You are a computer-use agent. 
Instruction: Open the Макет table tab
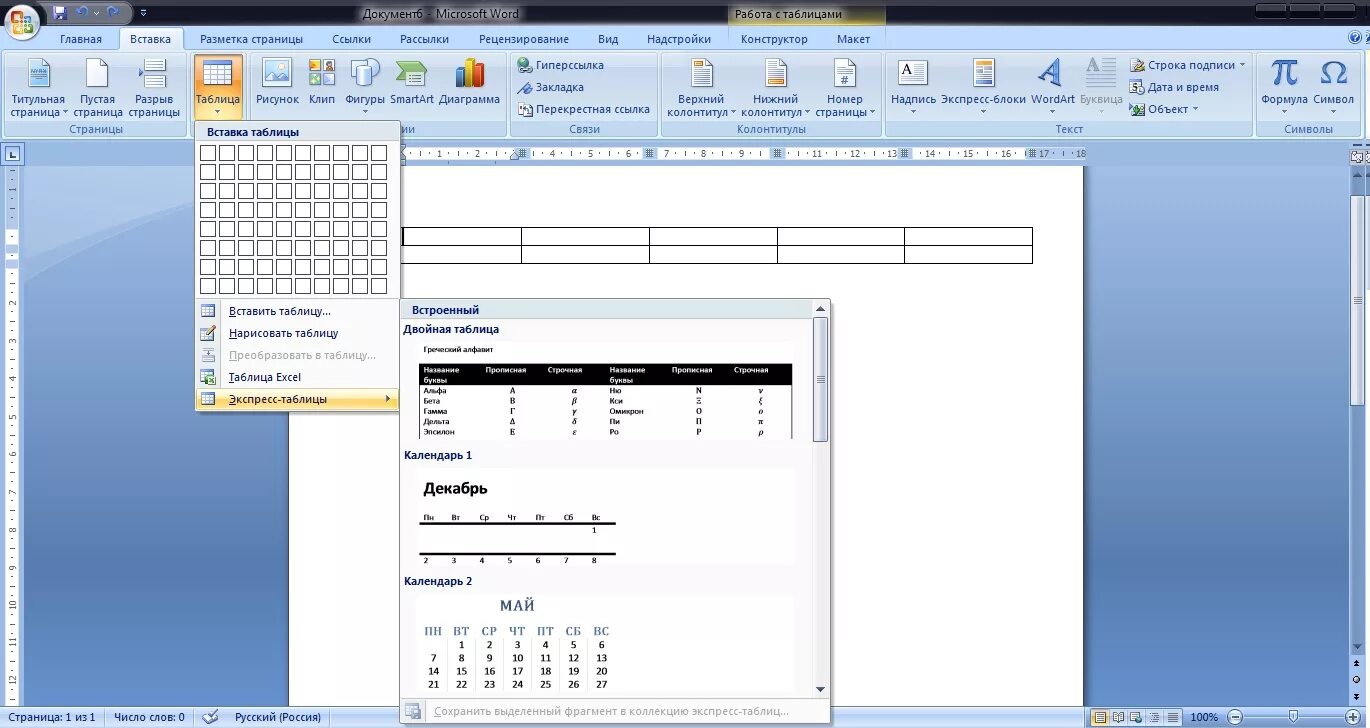coord(854,39)
